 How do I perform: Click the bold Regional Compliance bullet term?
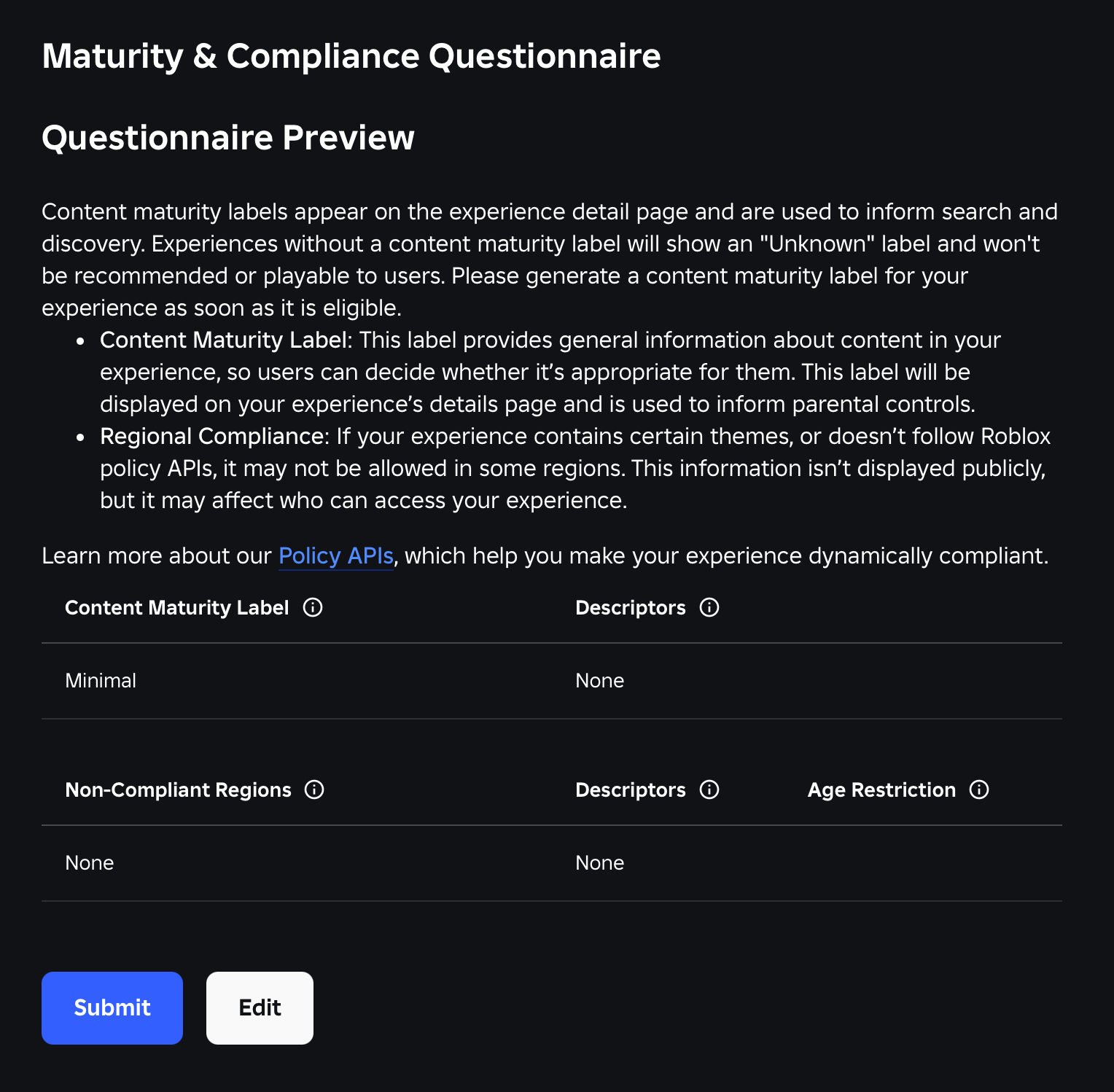pos(212,436)
